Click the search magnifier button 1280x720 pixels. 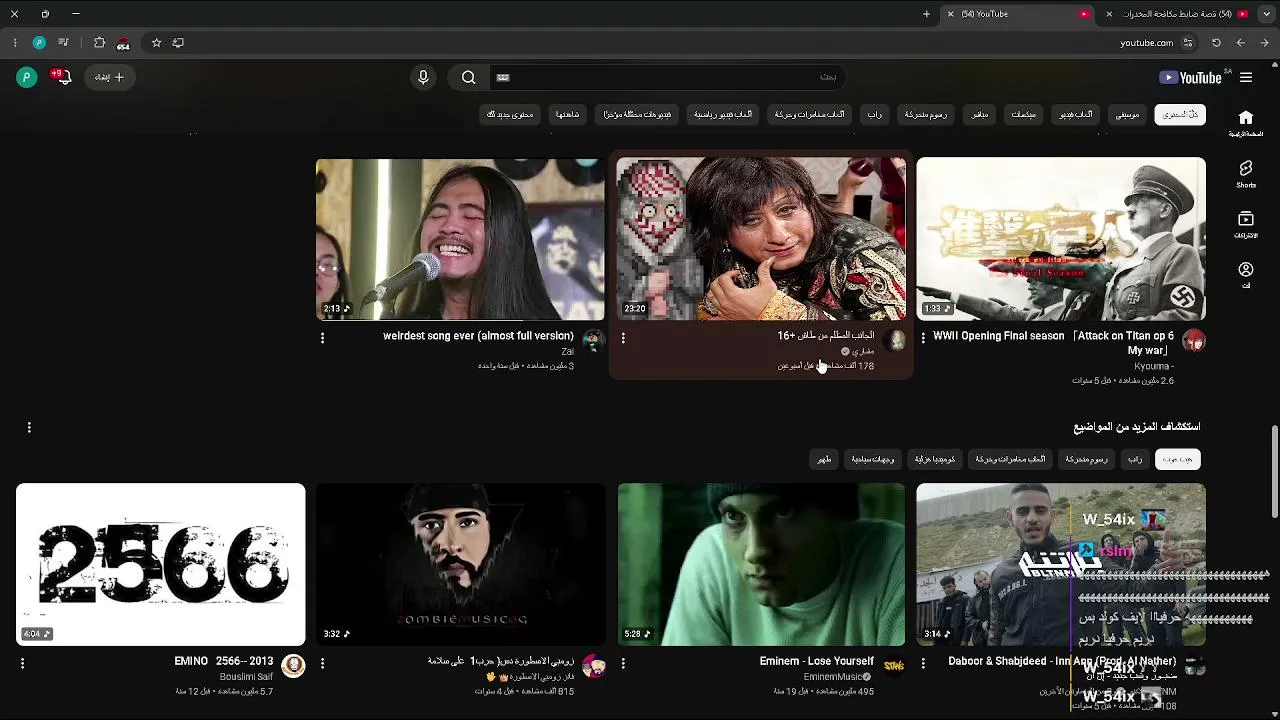468,77
